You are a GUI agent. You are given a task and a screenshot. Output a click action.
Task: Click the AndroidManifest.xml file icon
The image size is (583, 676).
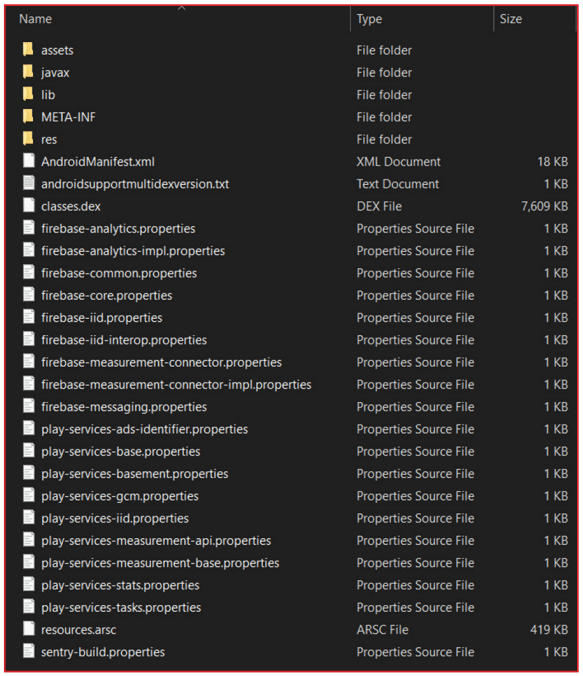[28, 161]
